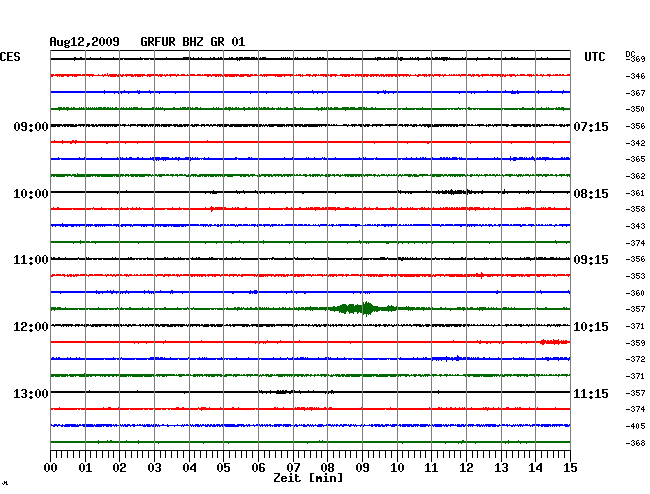The width and height of the screenshot is (650, 494).
Task: Select the 11:00 local time label
Action: [31, 260]
